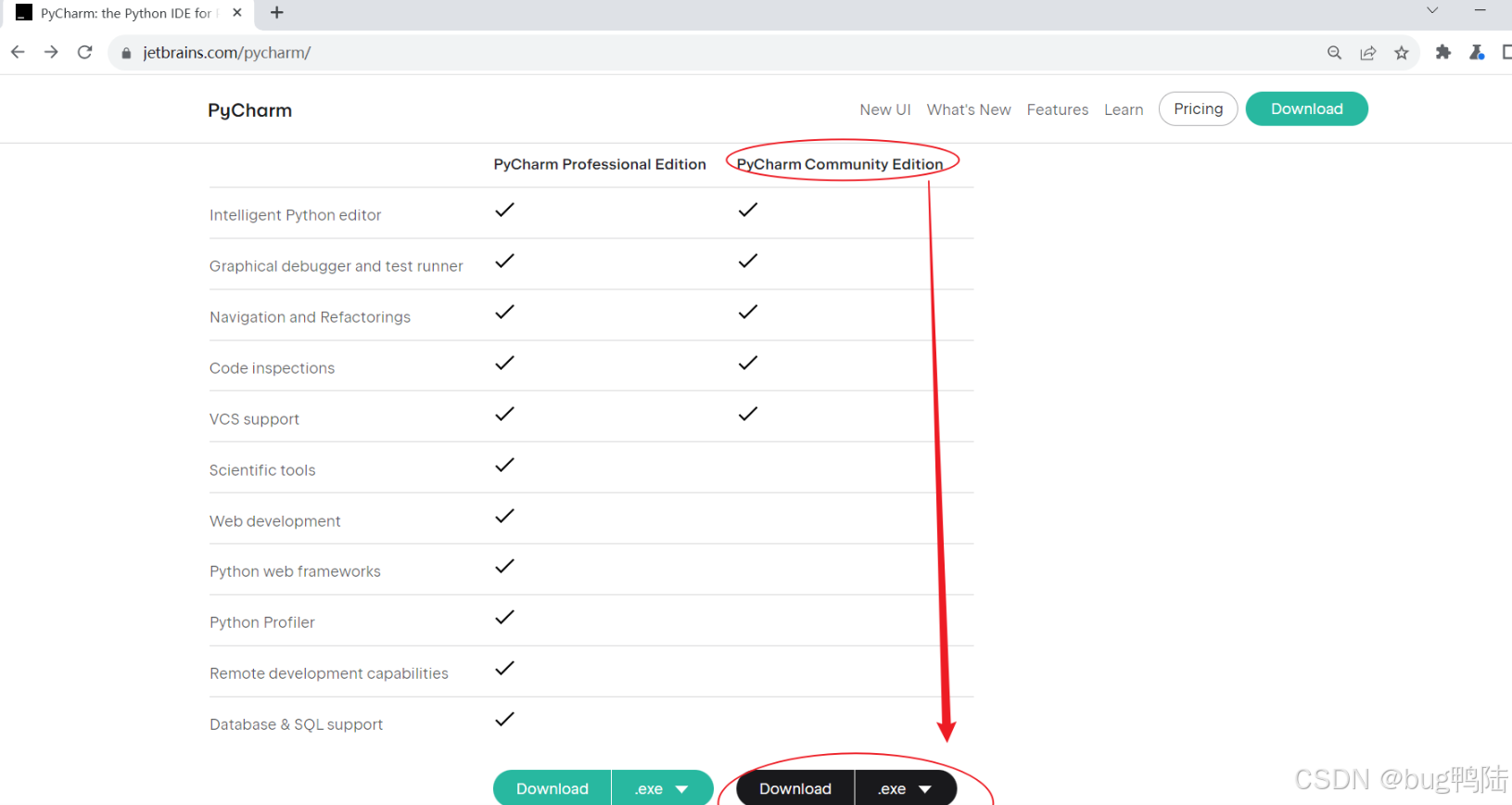Click Professional checkmark for Navigation and Refactorings
Image resolution: width=1512 pixels, height=805 pixels.
[504, 312]
